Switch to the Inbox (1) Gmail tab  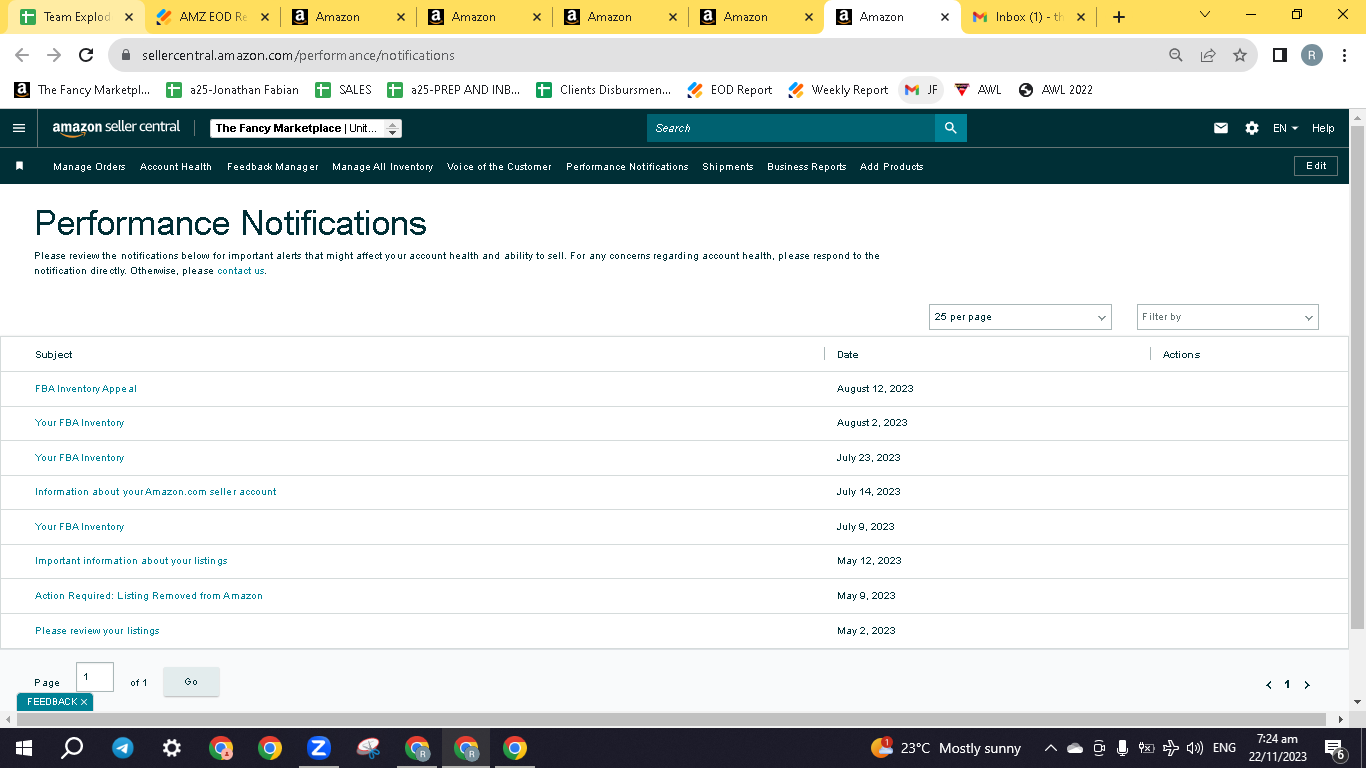click(1027, 17)
